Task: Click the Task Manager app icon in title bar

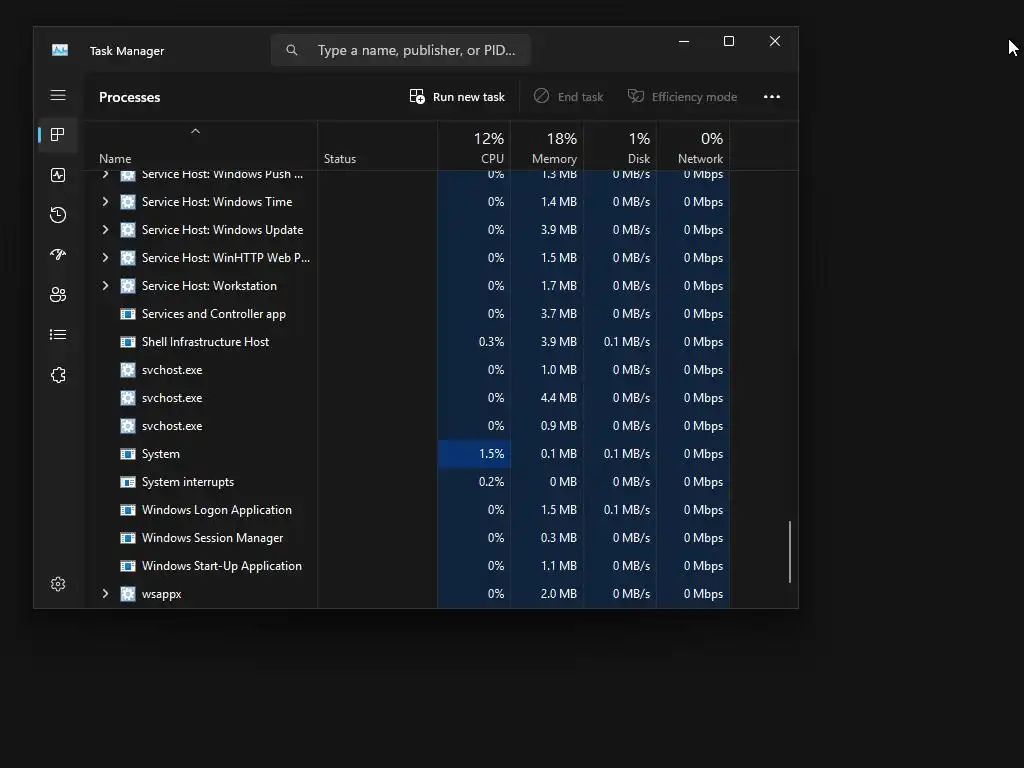Action: 60,50
